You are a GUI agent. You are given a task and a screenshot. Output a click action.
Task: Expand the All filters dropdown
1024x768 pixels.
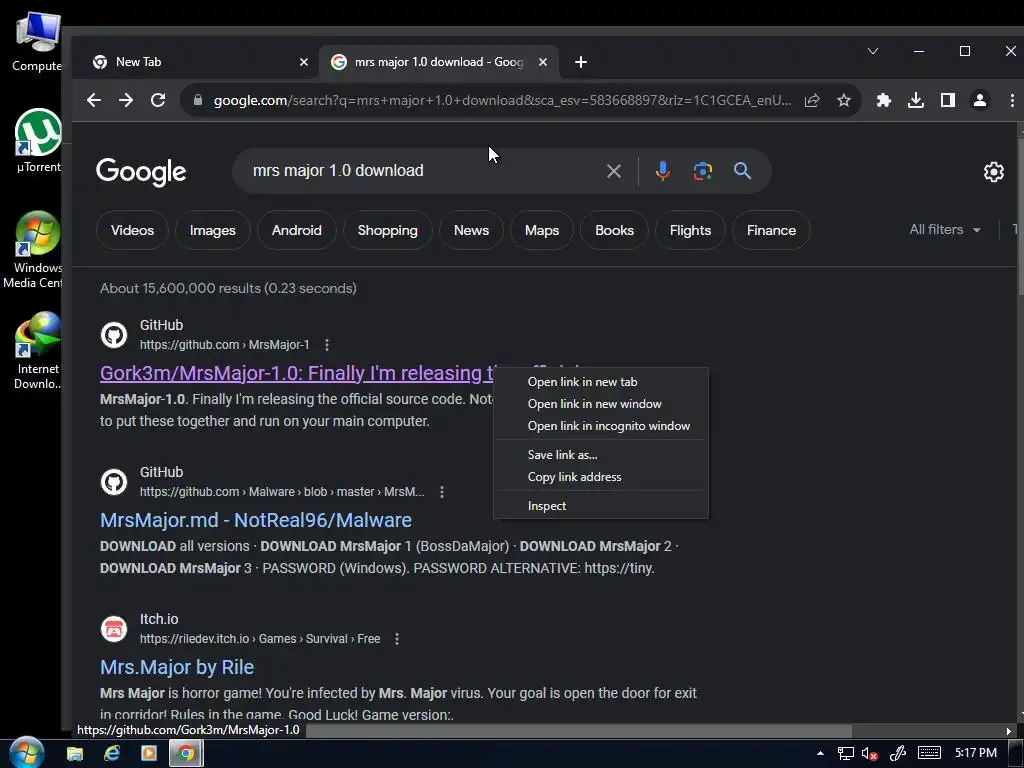945,230
